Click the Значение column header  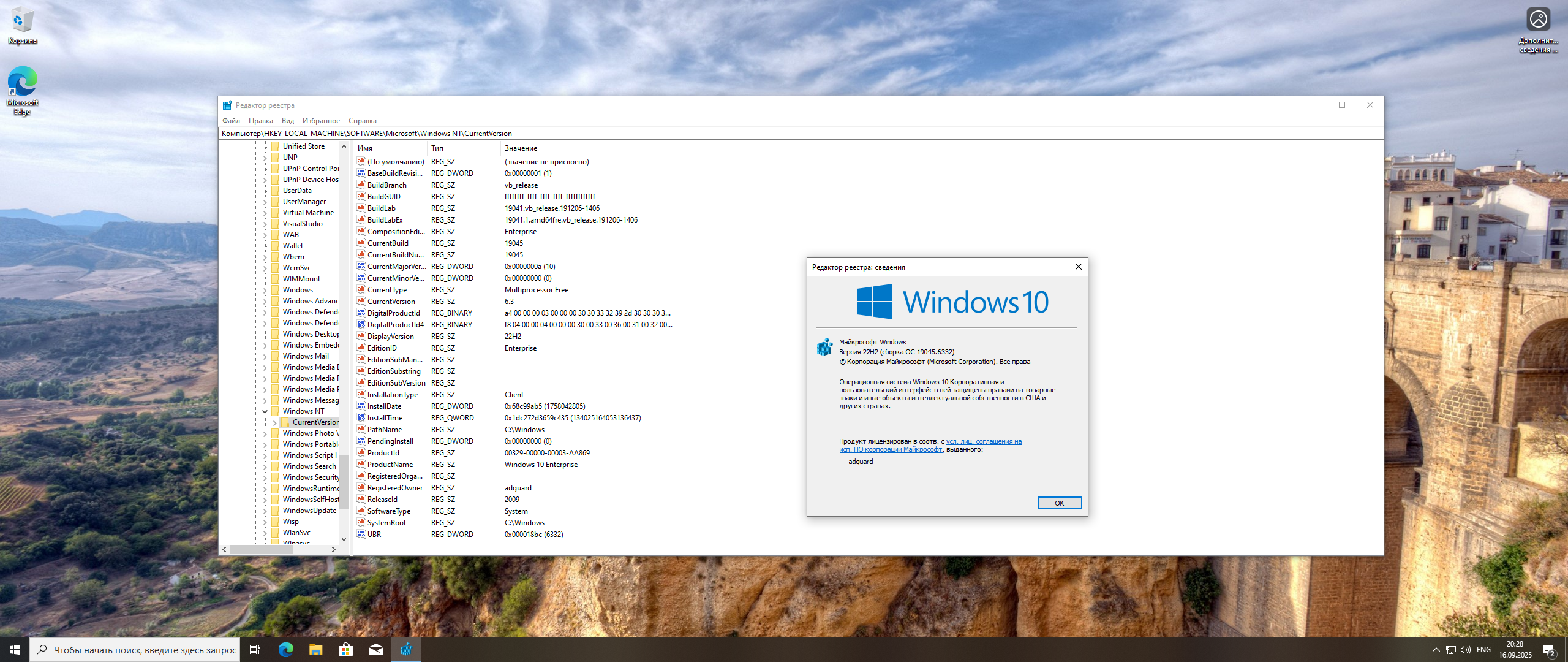tap(589, 148)
